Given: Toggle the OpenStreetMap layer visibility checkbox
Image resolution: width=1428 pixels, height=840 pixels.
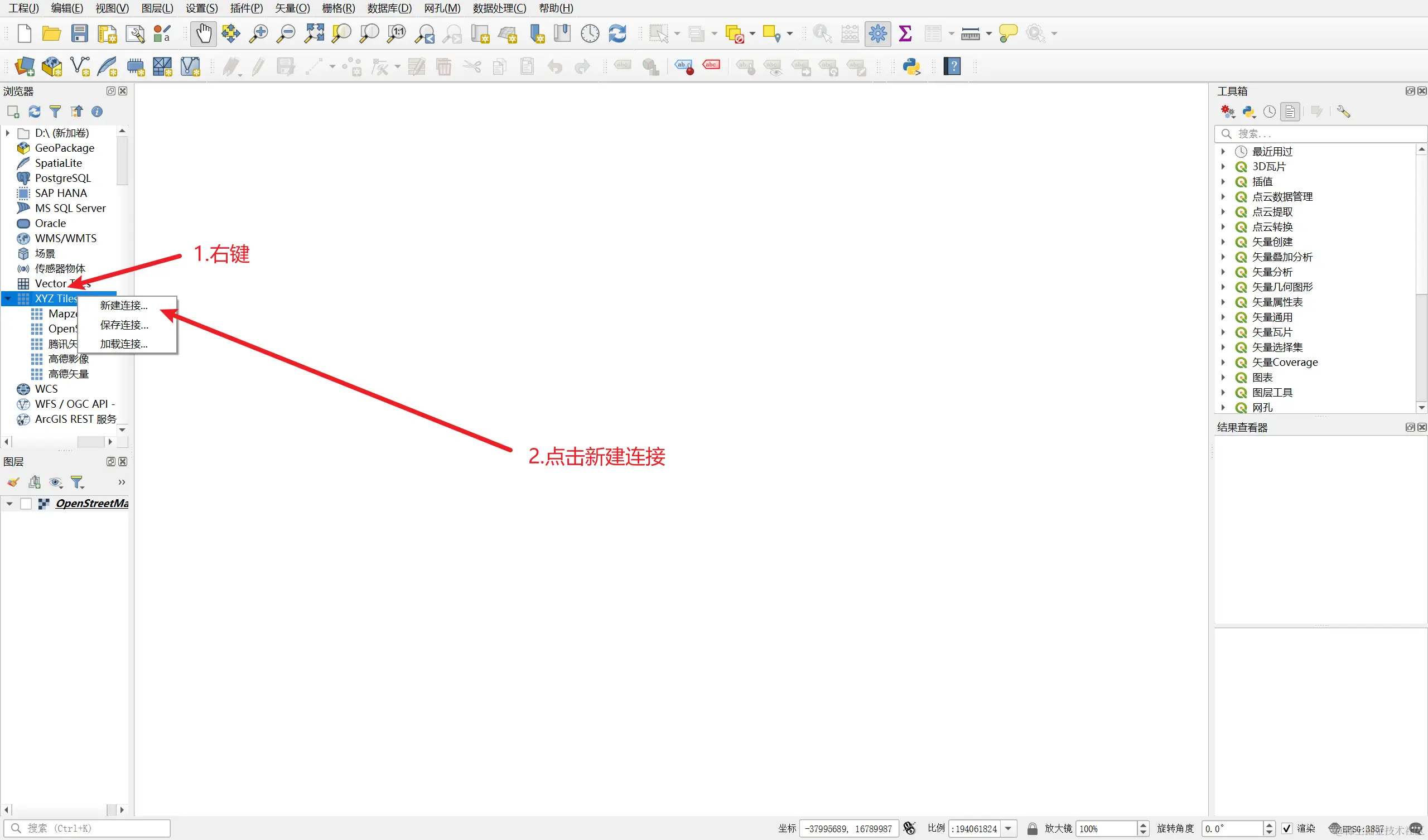Looking at the screenshot, I should coord(26,503).
